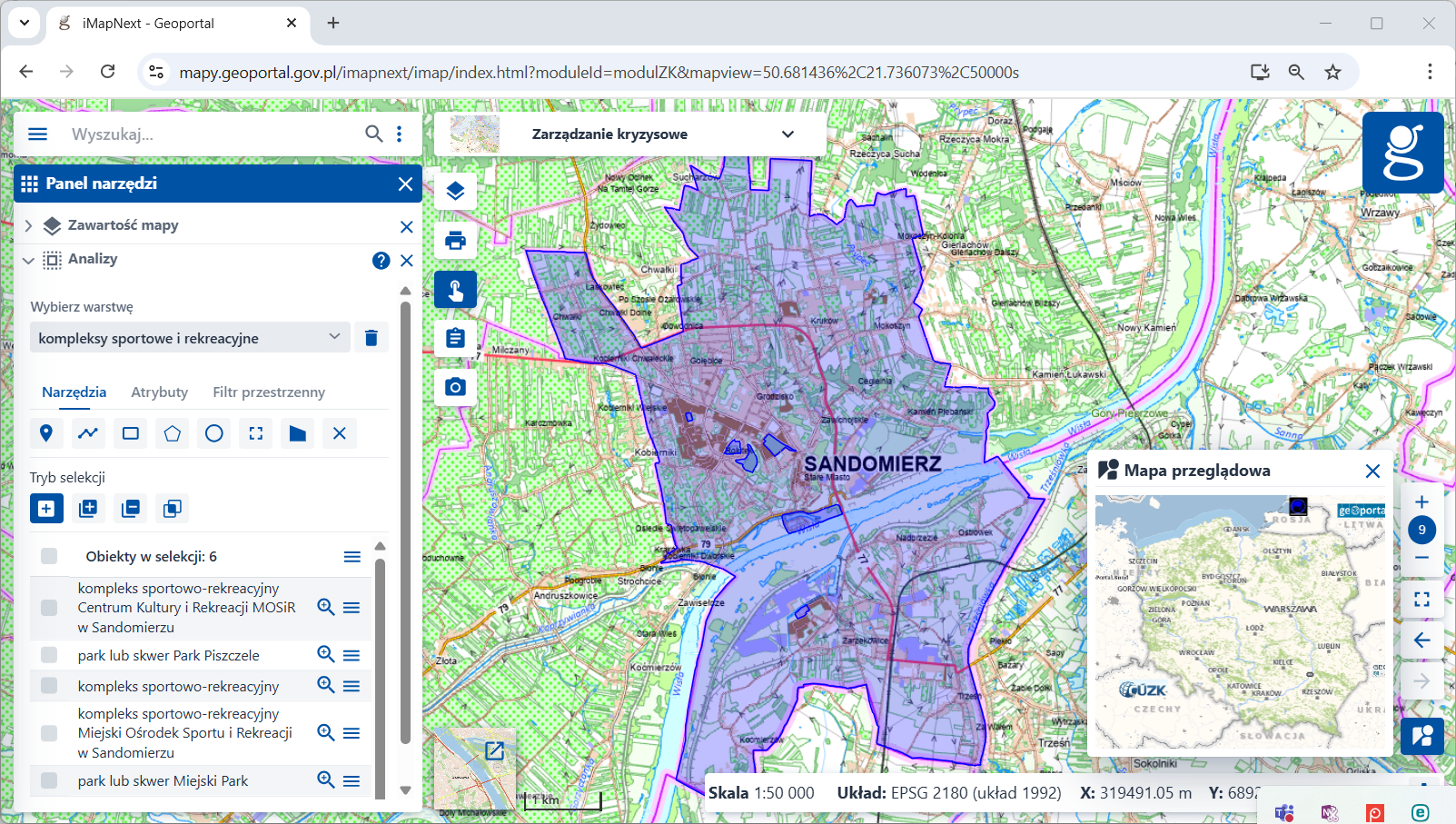
Task: Click the map zoom in plus button
Action: point(1421,501)
